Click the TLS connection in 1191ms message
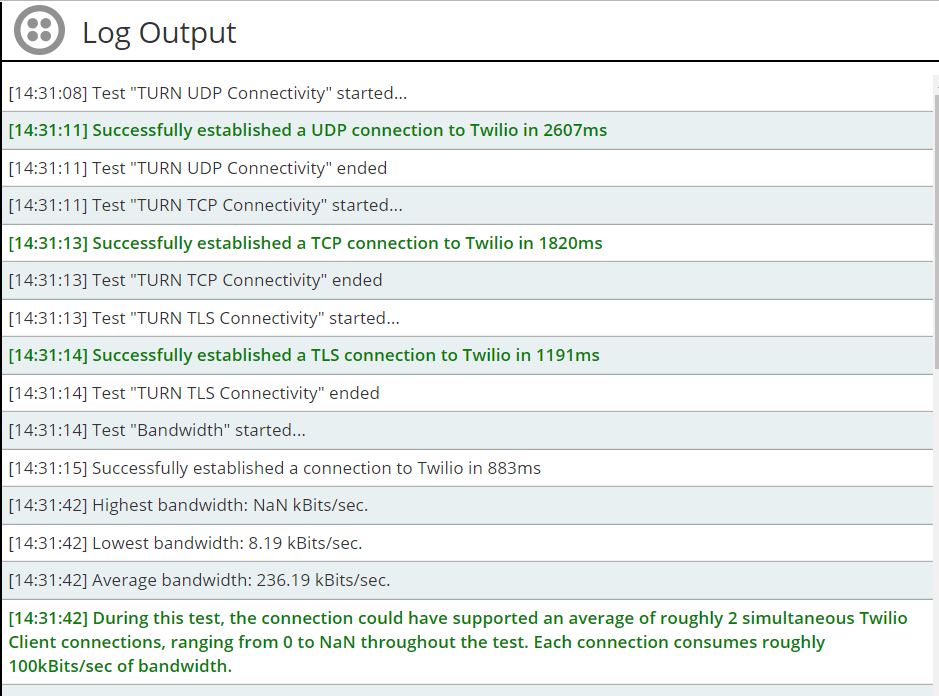This screenshot has height=696, width=939. point(304,355)
